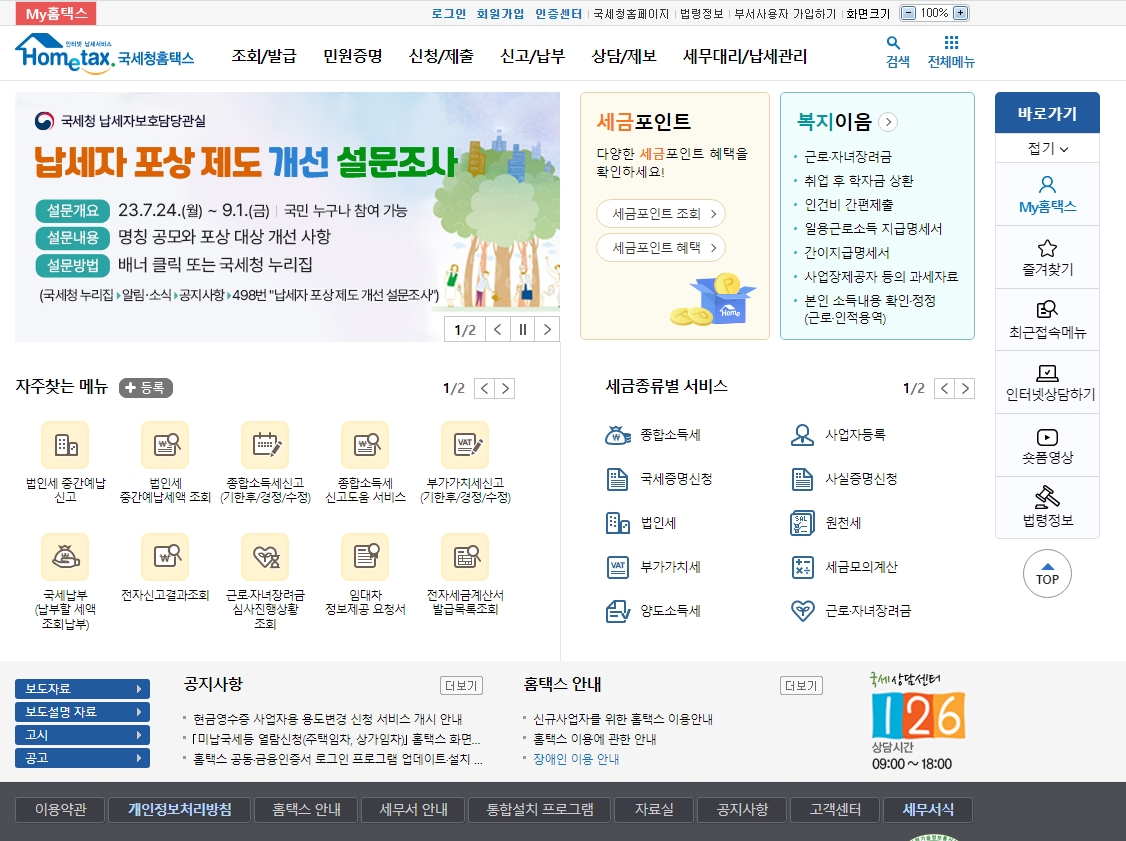Viewport: 1126px width, 841px height.
Task: Go to previous 세금종류별 서비스 page
Action: [944, 389]
